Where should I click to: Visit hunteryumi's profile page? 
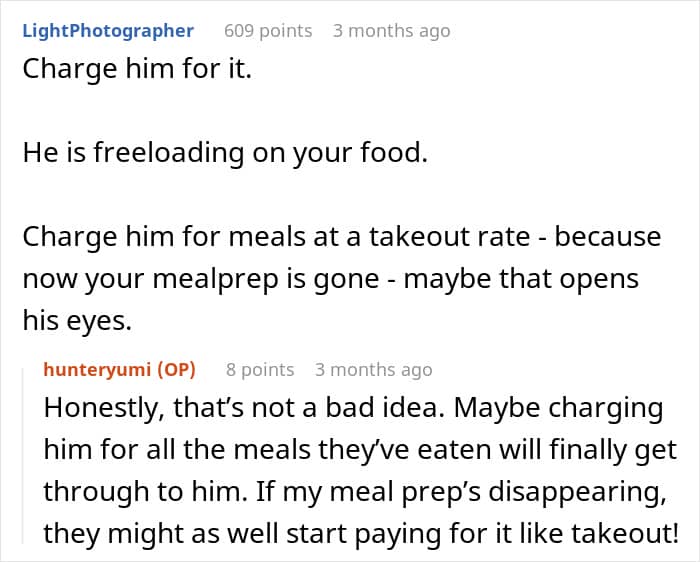[98, 369]
